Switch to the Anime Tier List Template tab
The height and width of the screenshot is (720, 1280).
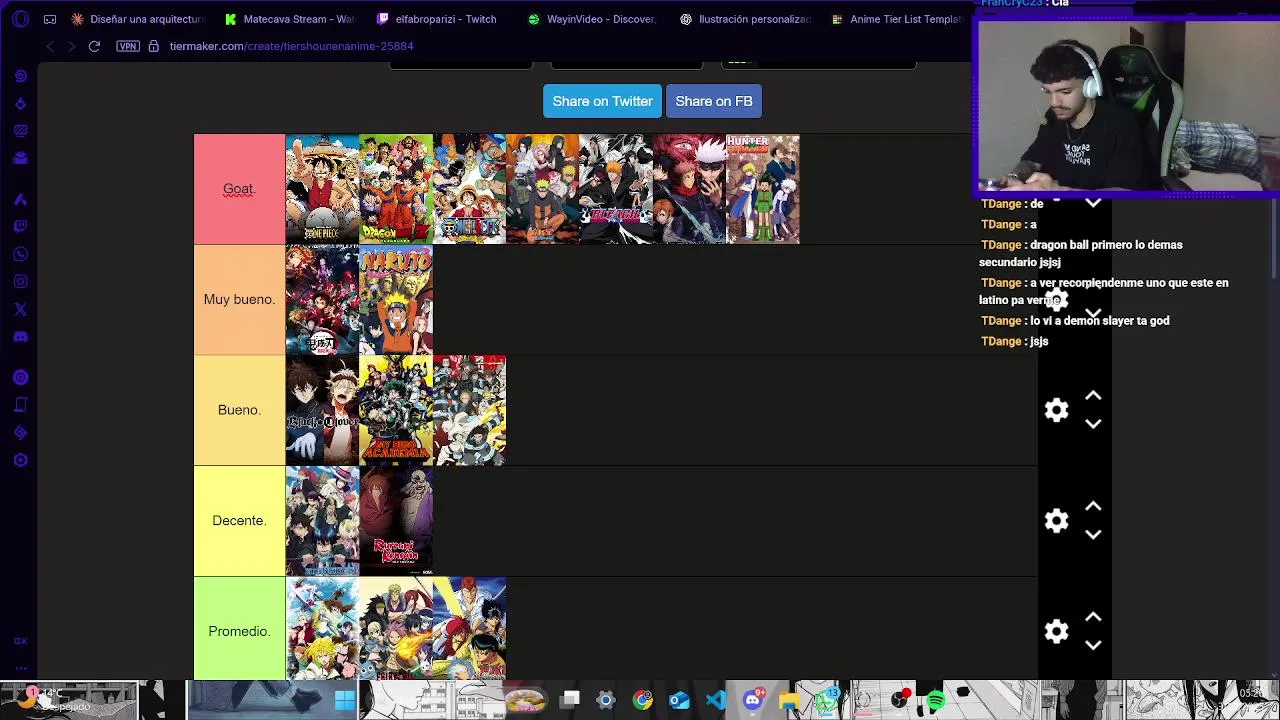897,19
